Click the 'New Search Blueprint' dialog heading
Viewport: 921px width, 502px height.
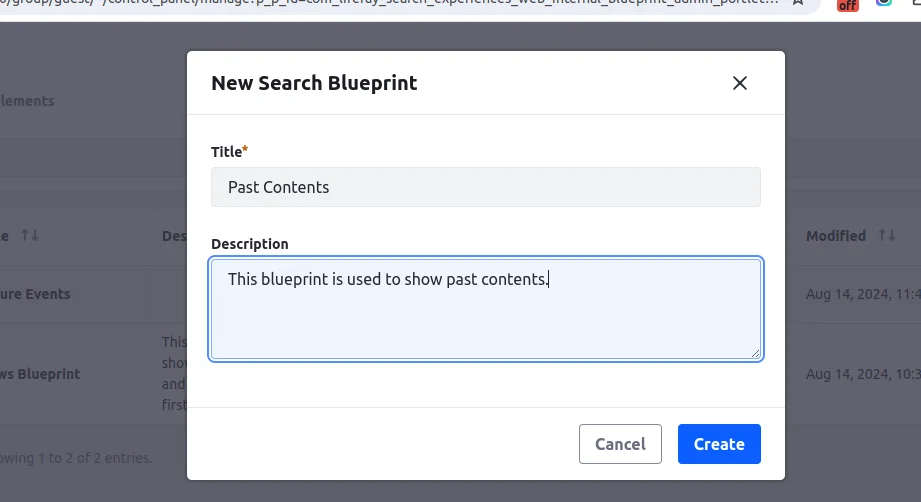click(314, 83)
